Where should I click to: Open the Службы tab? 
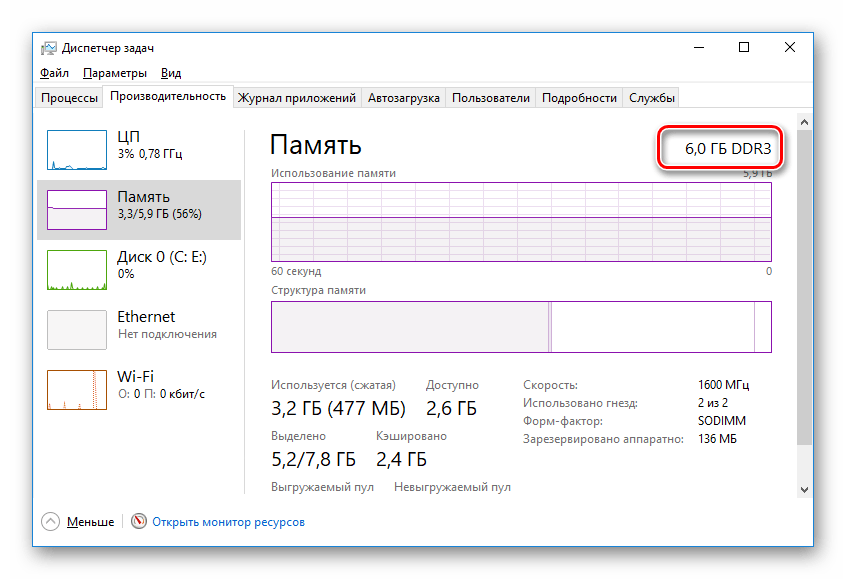(652, 98)
